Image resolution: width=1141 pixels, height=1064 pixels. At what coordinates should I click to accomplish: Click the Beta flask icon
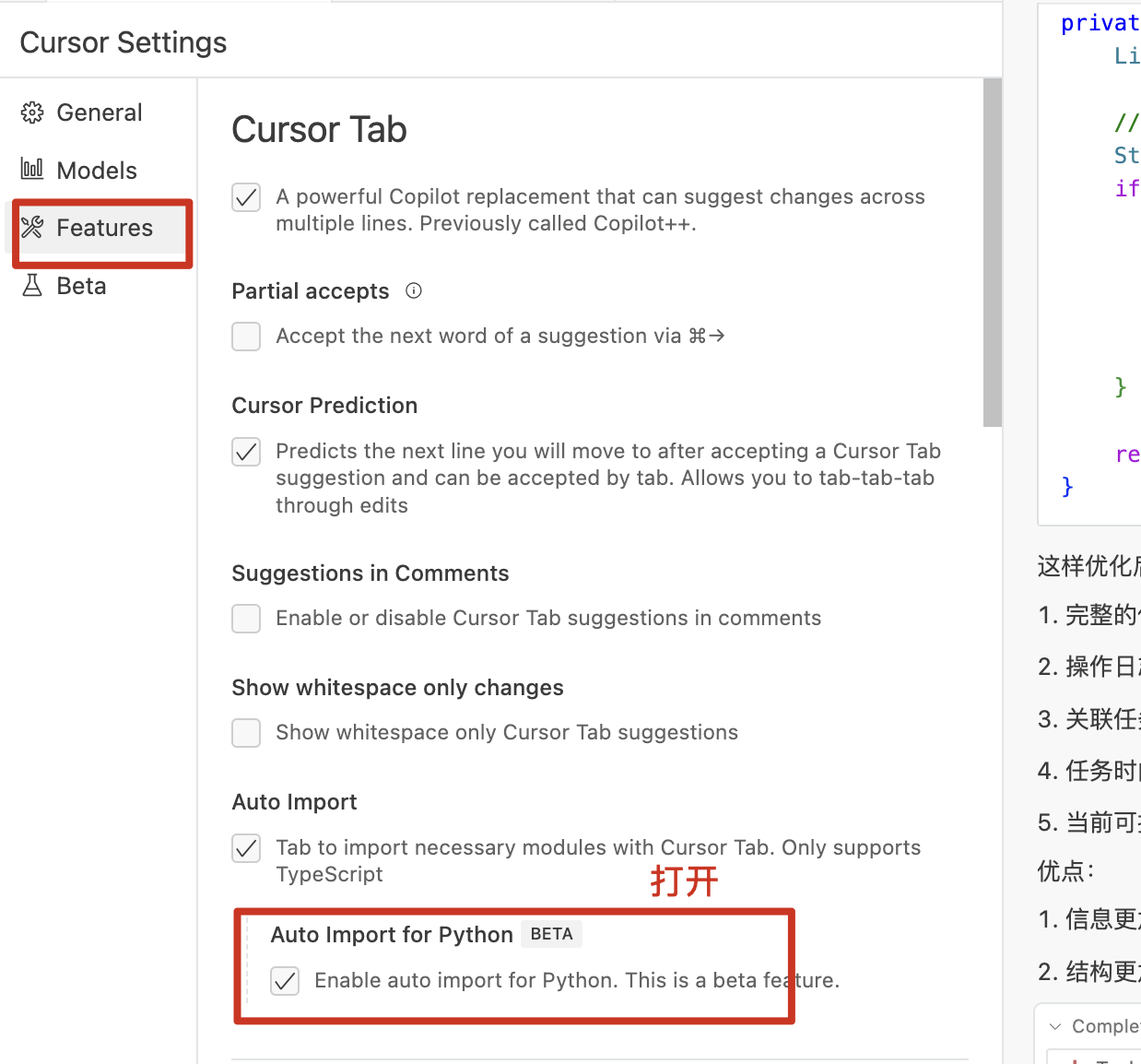click(x=32, y=285)
